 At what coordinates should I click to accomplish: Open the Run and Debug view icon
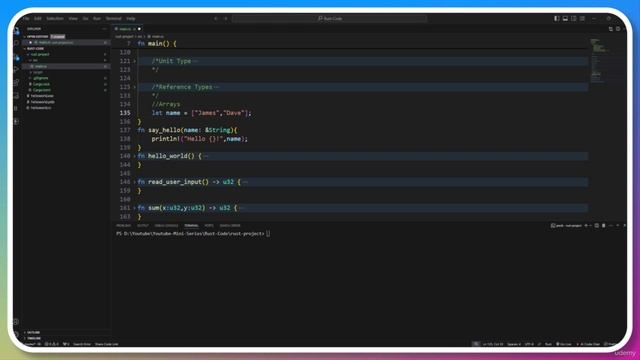(17, 70)
